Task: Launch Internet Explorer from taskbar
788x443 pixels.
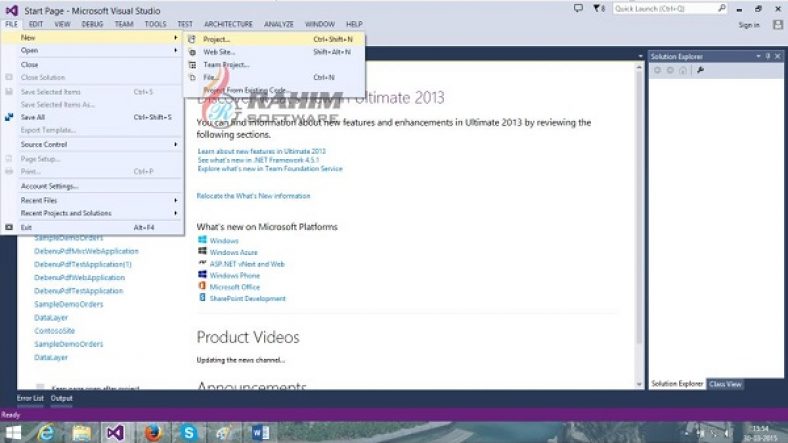Action: pyautogui.click(x=46, y=433)
